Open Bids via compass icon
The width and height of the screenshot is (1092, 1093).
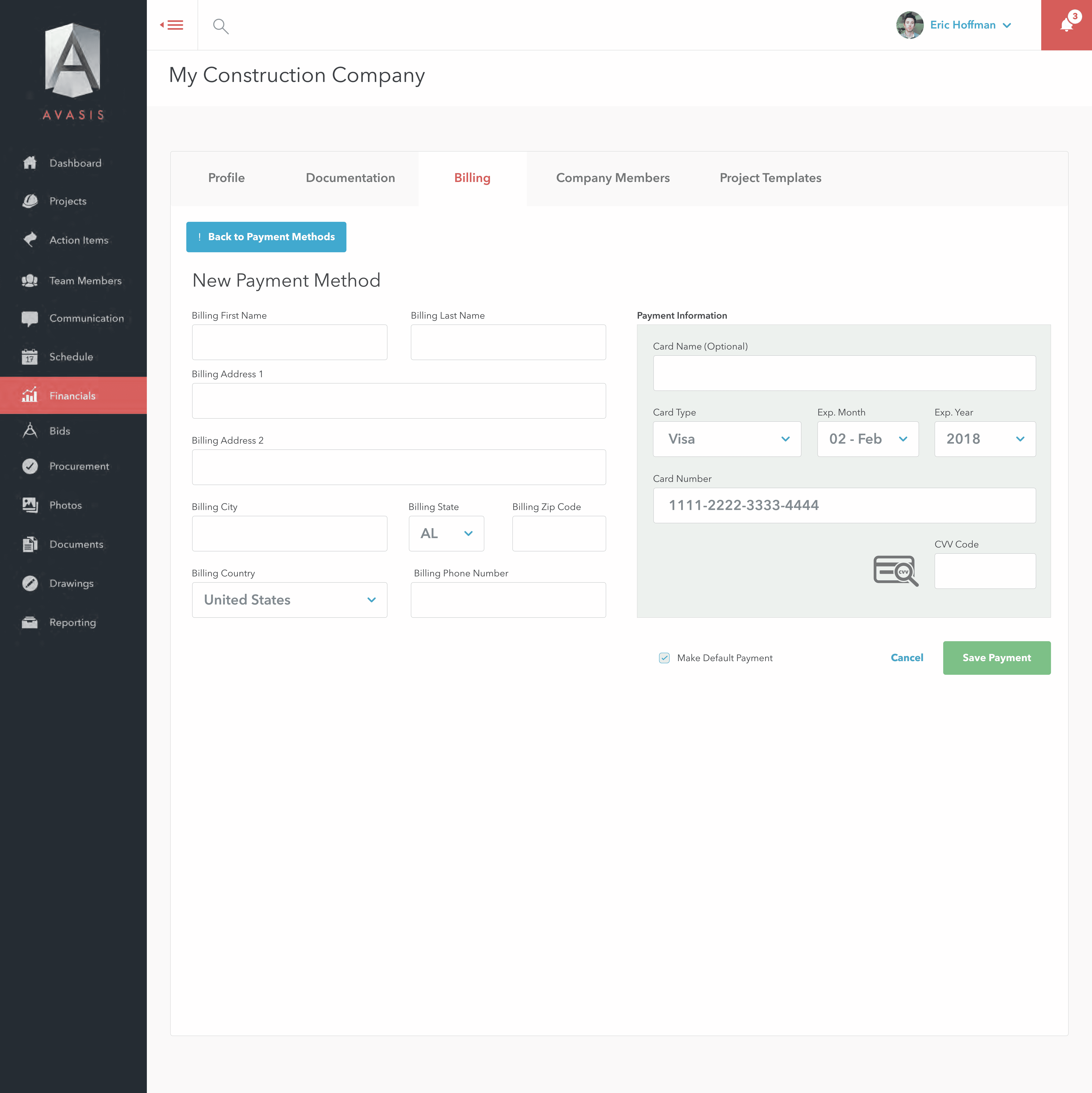pyautogui.click(x=30, y=431)
